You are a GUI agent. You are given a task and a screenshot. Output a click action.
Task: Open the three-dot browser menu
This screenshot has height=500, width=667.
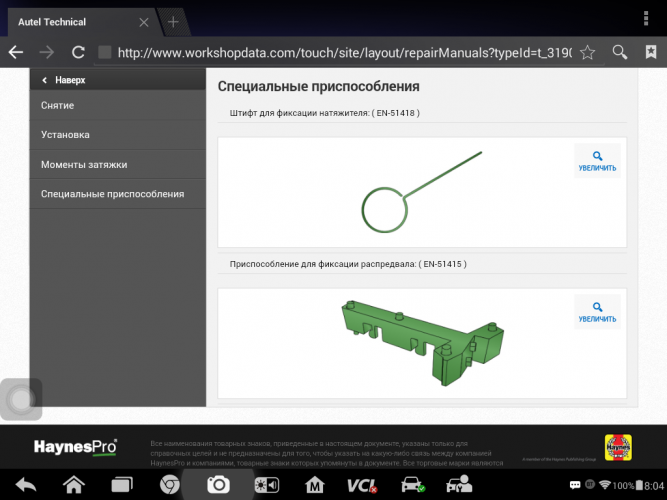coord(646,19)
